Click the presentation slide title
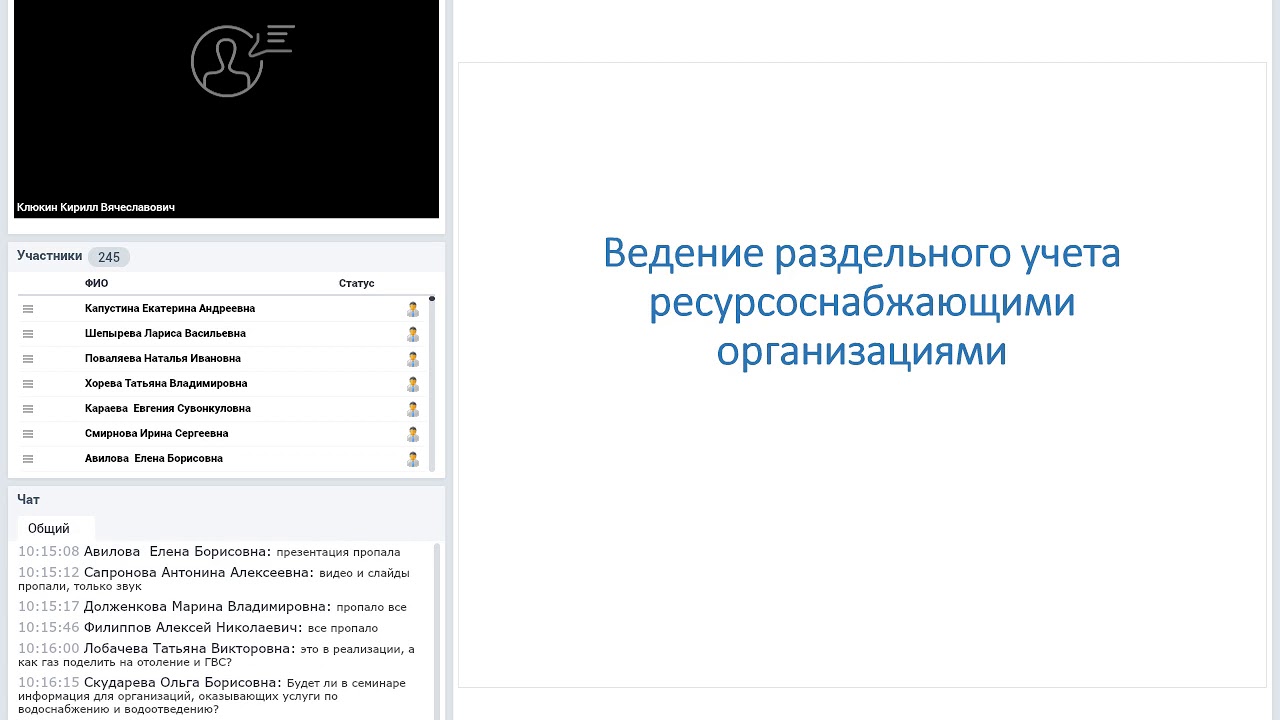The height and width of the screenshot is (720, 1280). [x=861, y=302]
